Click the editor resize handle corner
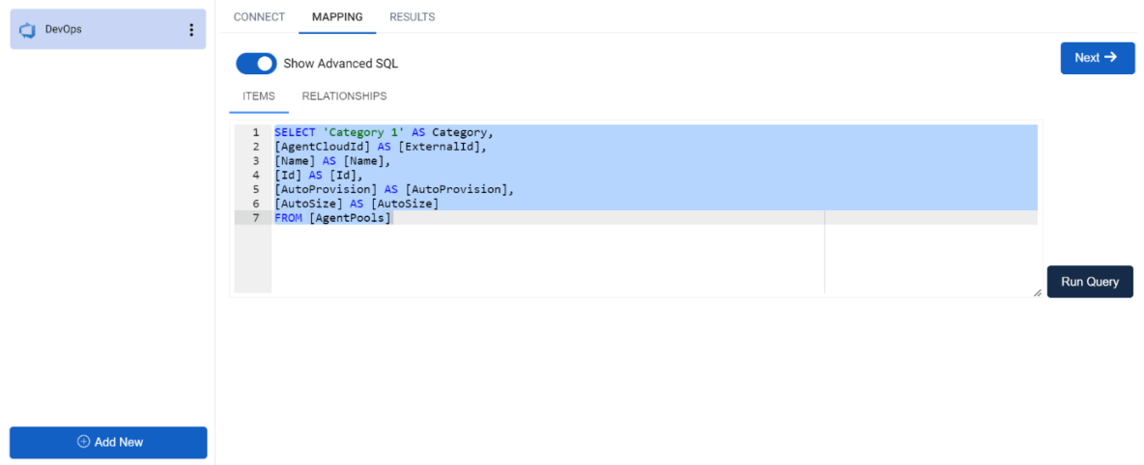 pos(1037,292)
